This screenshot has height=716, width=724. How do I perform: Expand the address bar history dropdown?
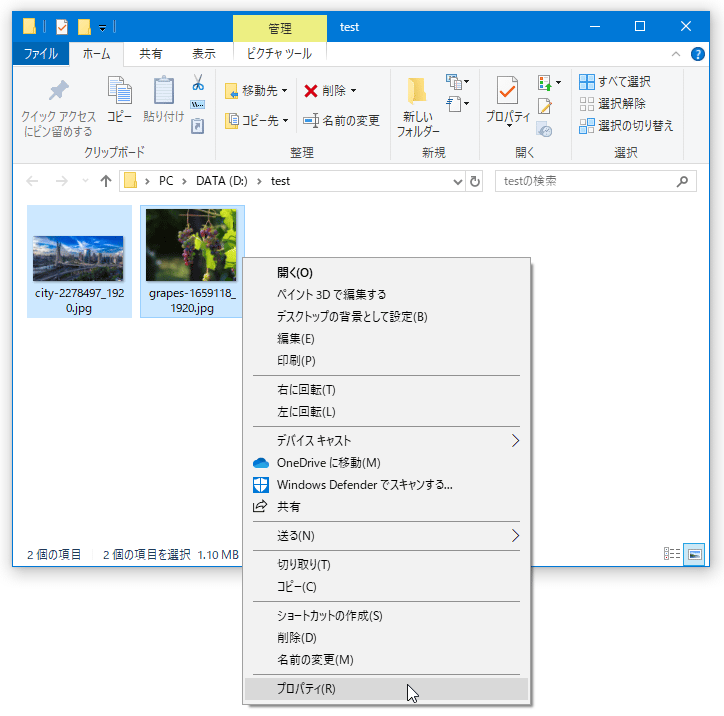(x=458, y=181)
